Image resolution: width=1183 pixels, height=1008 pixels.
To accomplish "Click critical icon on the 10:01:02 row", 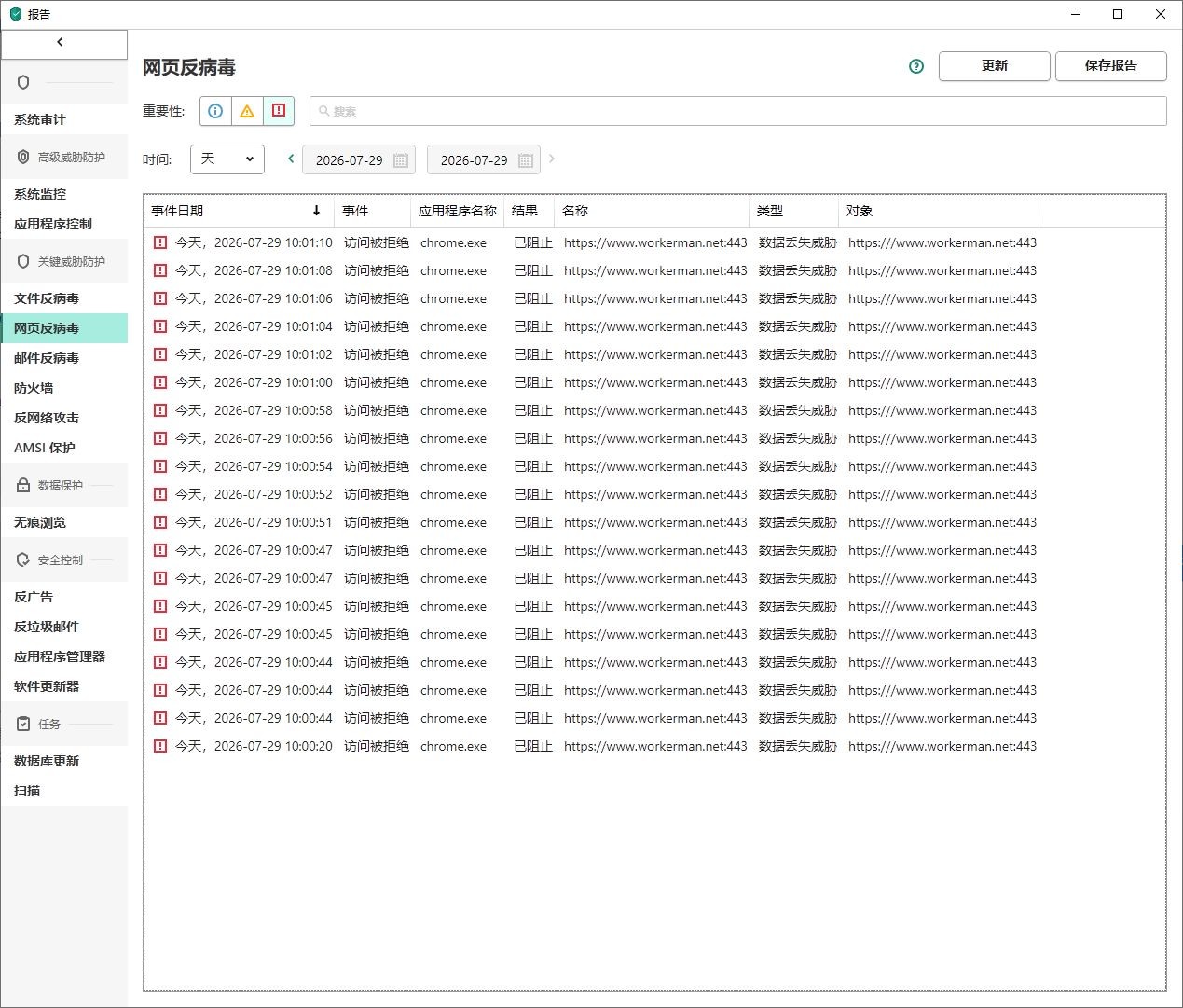I will click(160, 354).
